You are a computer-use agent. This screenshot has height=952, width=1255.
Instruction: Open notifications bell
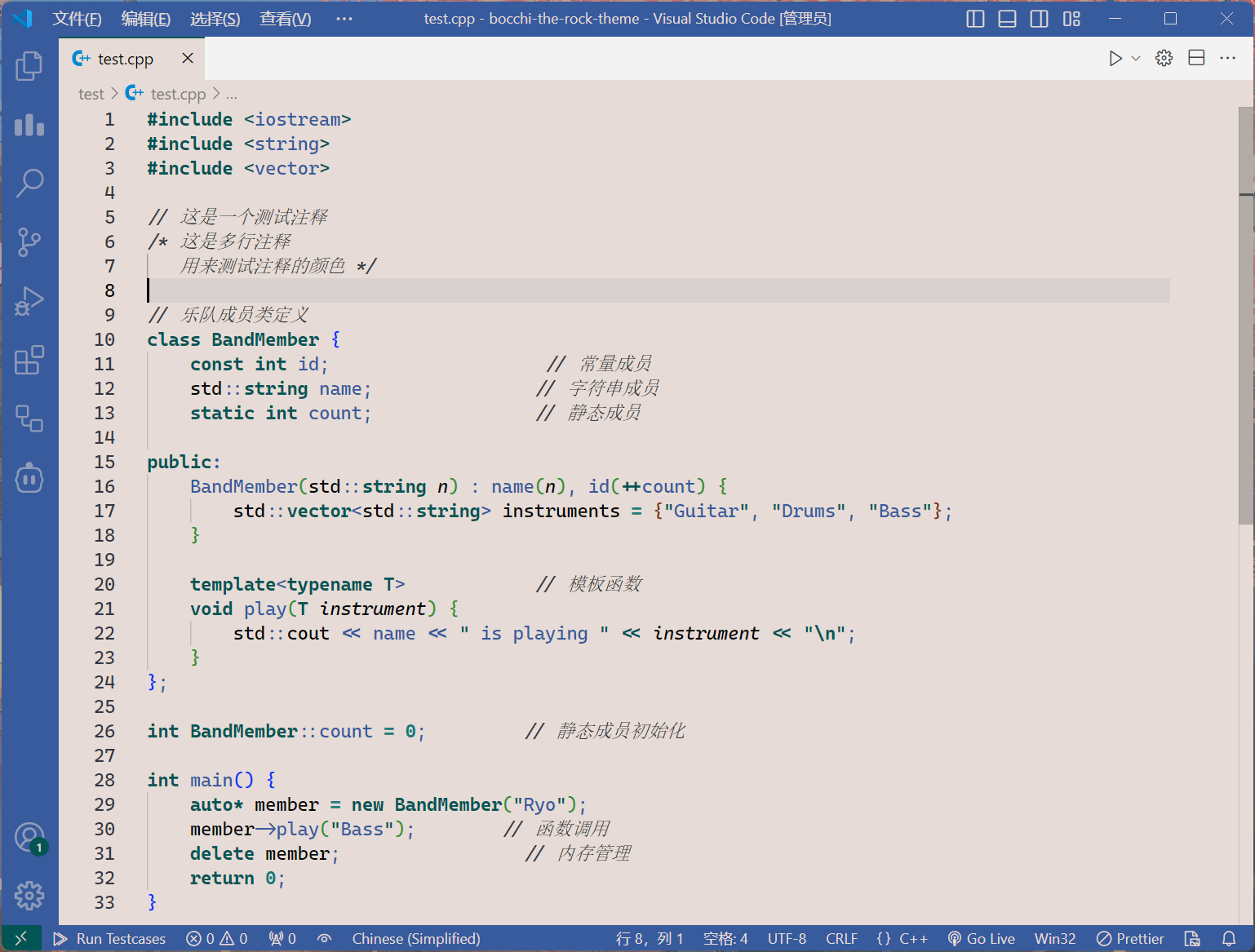point(1229,939)
